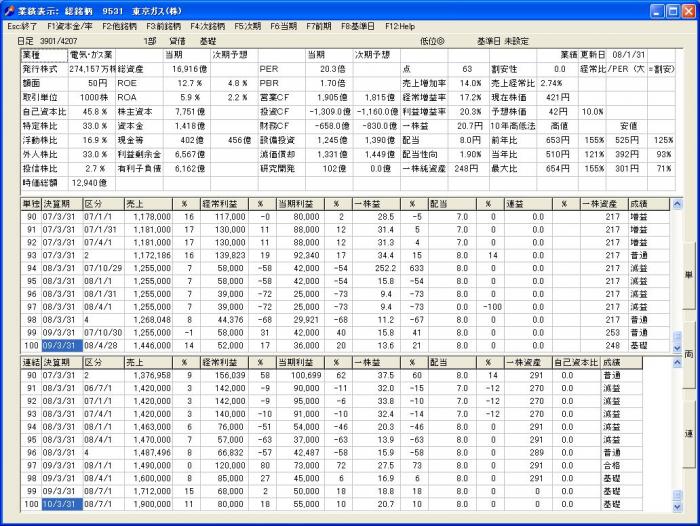Select F2:他銘柄 menu item
The height and width of the screenshot is (526, 700).
(x=119, y=26)
